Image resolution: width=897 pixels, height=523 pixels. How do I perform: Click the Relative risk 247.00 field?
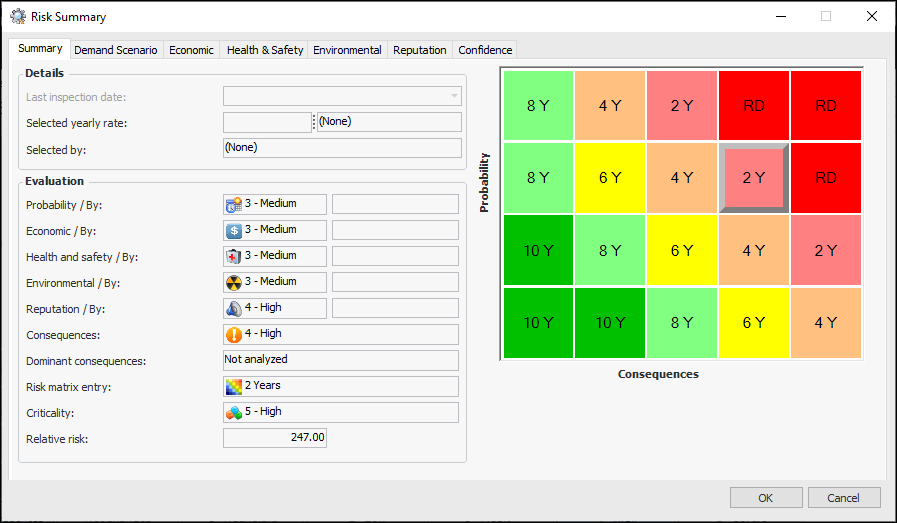pyautogui.click(x=275, y=438)
